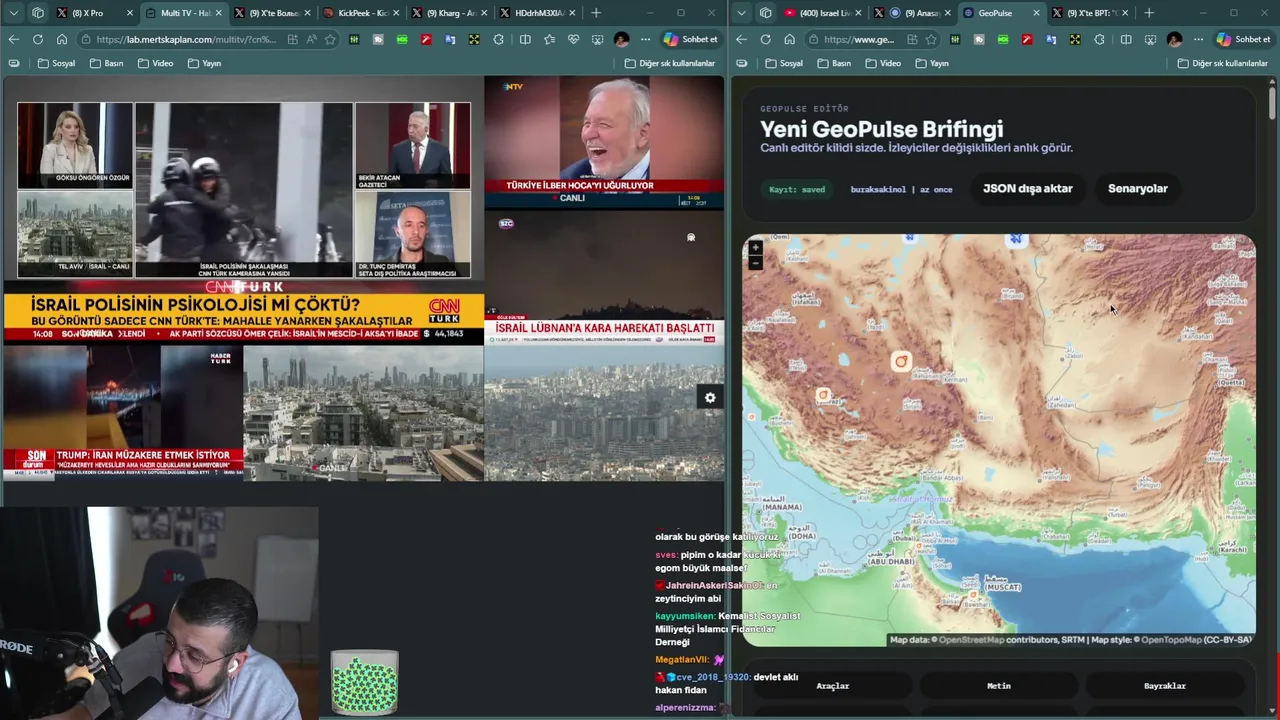
Task: Go back in right browser
Action: (x=741, y=39)
